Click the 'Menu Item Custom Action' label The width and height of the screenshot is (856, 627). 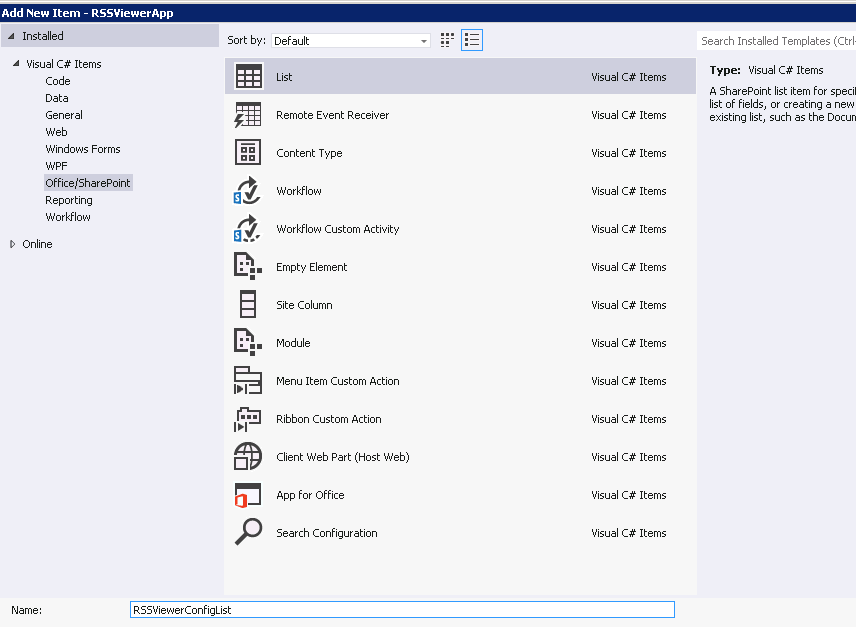point(337,381)
